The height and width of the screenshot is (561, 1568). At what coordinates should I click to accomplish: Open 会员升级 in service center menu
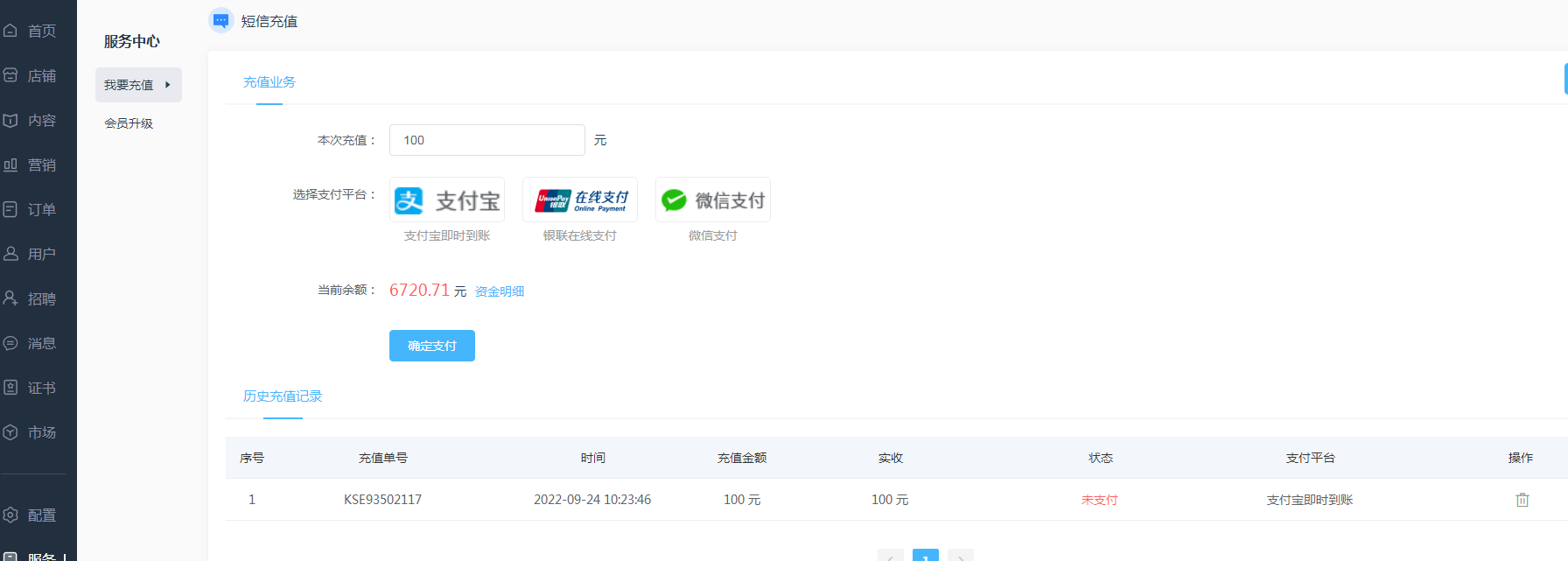point(129,123)
